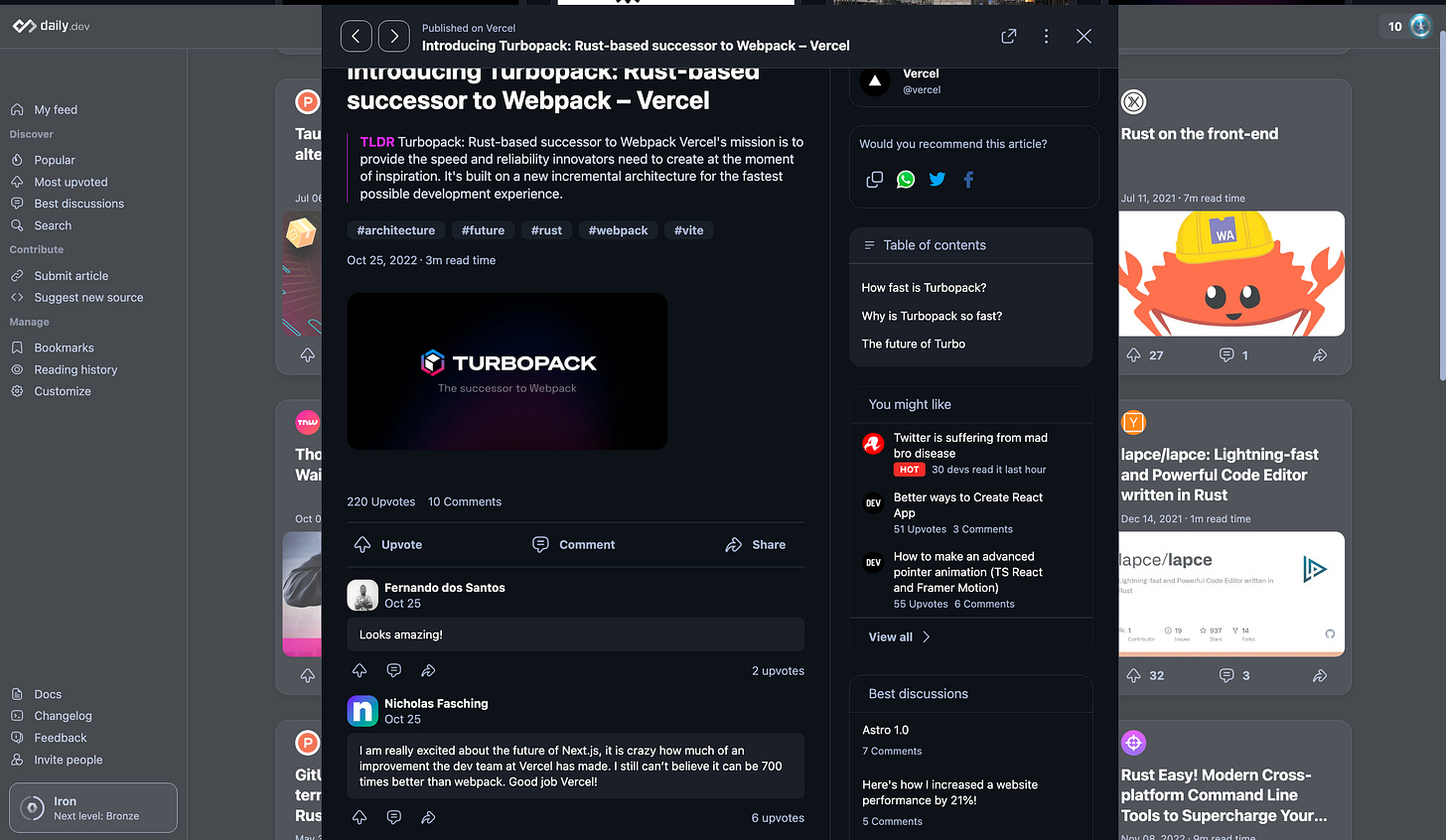Screen dimensions: 1446x840
Task: Open the #webpack tag
Action: [618, 230]
